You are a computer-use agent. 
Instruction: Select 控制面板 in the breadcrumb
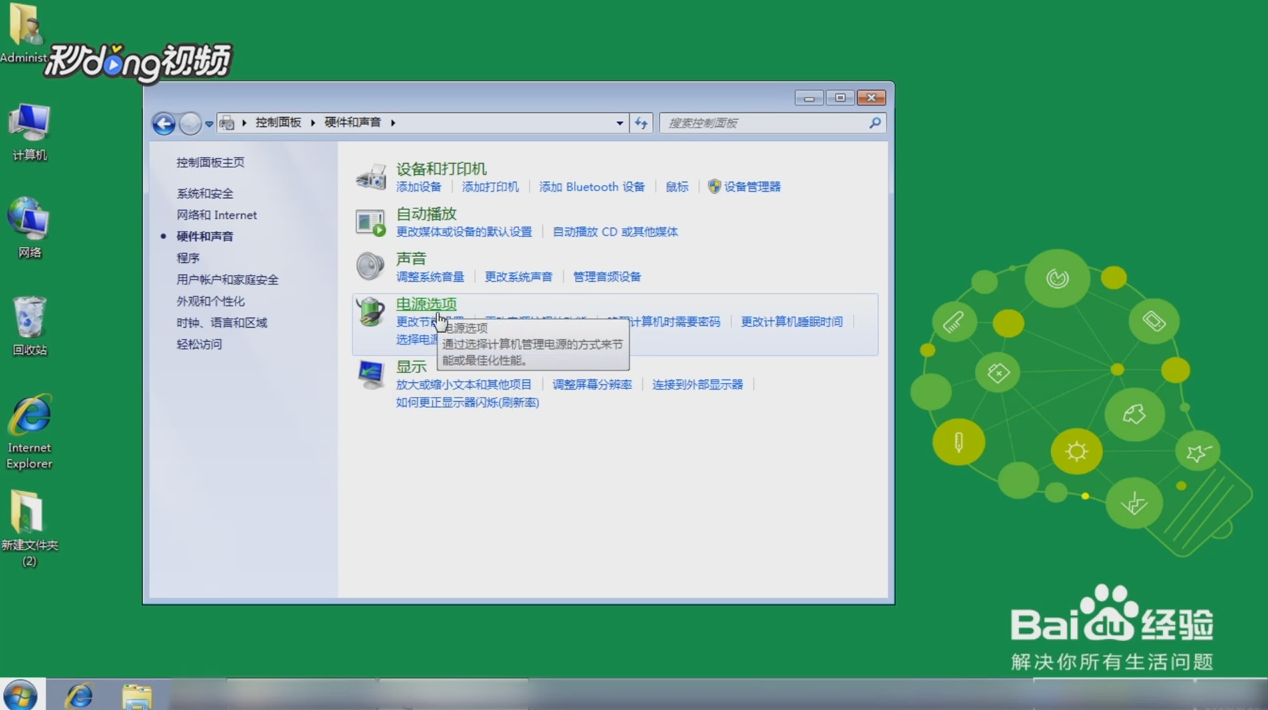point(278,123)
